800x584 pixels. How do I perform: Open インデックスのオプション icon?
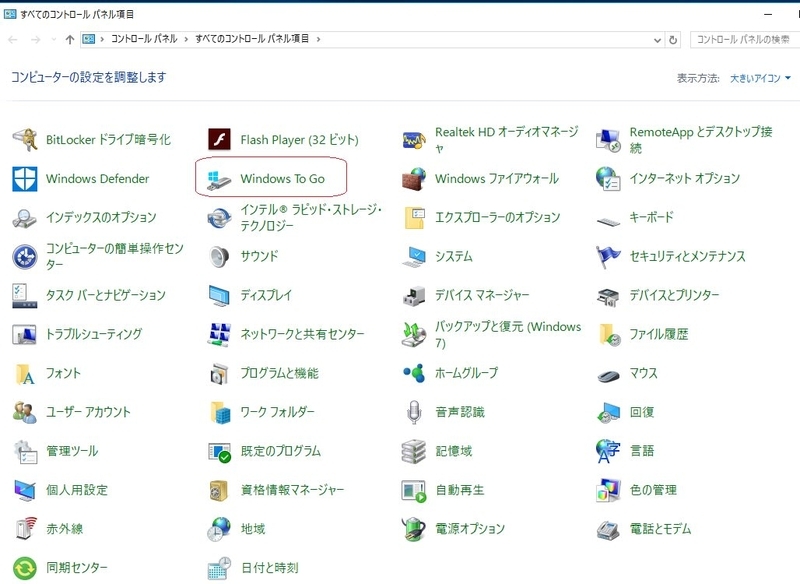[24, 218]
